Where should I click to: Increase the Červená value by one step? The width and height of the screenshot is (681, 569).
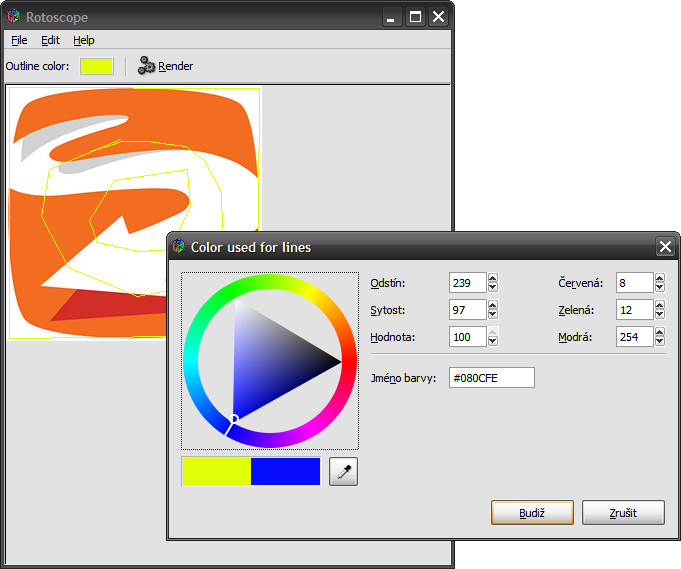pos(660,278)
